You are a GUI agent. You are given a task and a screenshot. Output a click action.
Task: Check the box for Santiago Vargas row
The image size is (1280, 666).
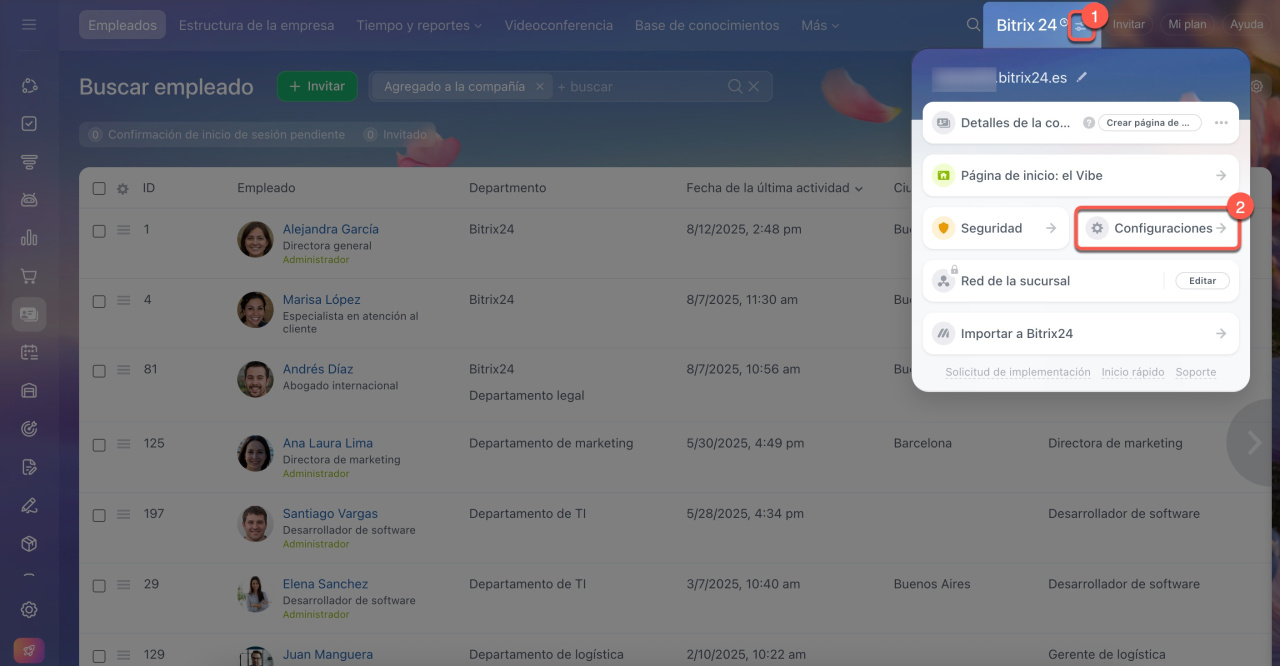pyautogui.click(x=99, y=514)
